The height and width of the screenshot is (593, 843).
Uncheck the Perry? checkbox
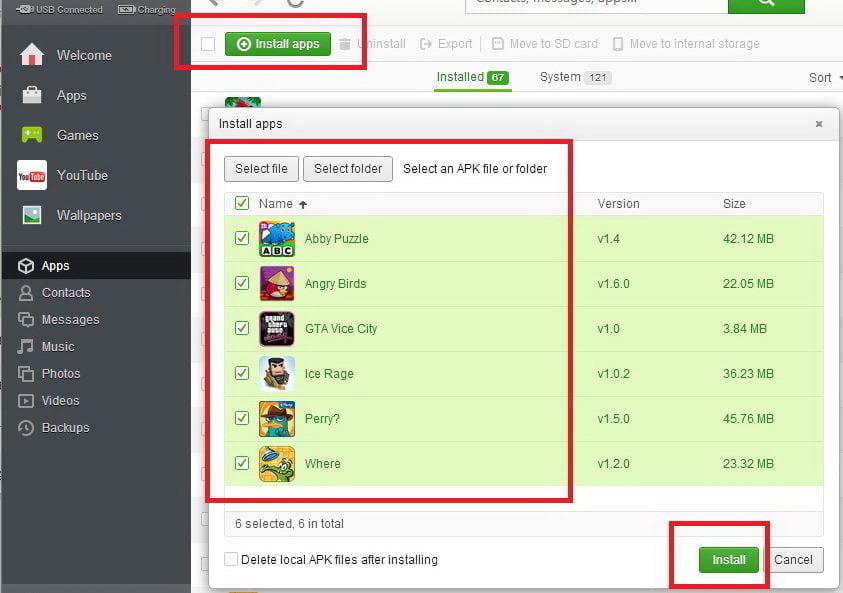point(242,418)
